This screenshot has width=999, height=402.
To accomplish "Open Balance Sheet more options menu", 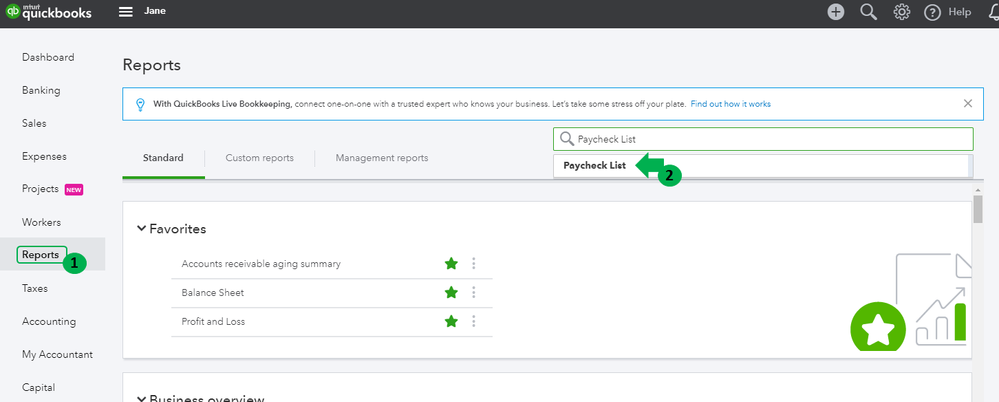I will pyautogui.click(x=473, y=293).
